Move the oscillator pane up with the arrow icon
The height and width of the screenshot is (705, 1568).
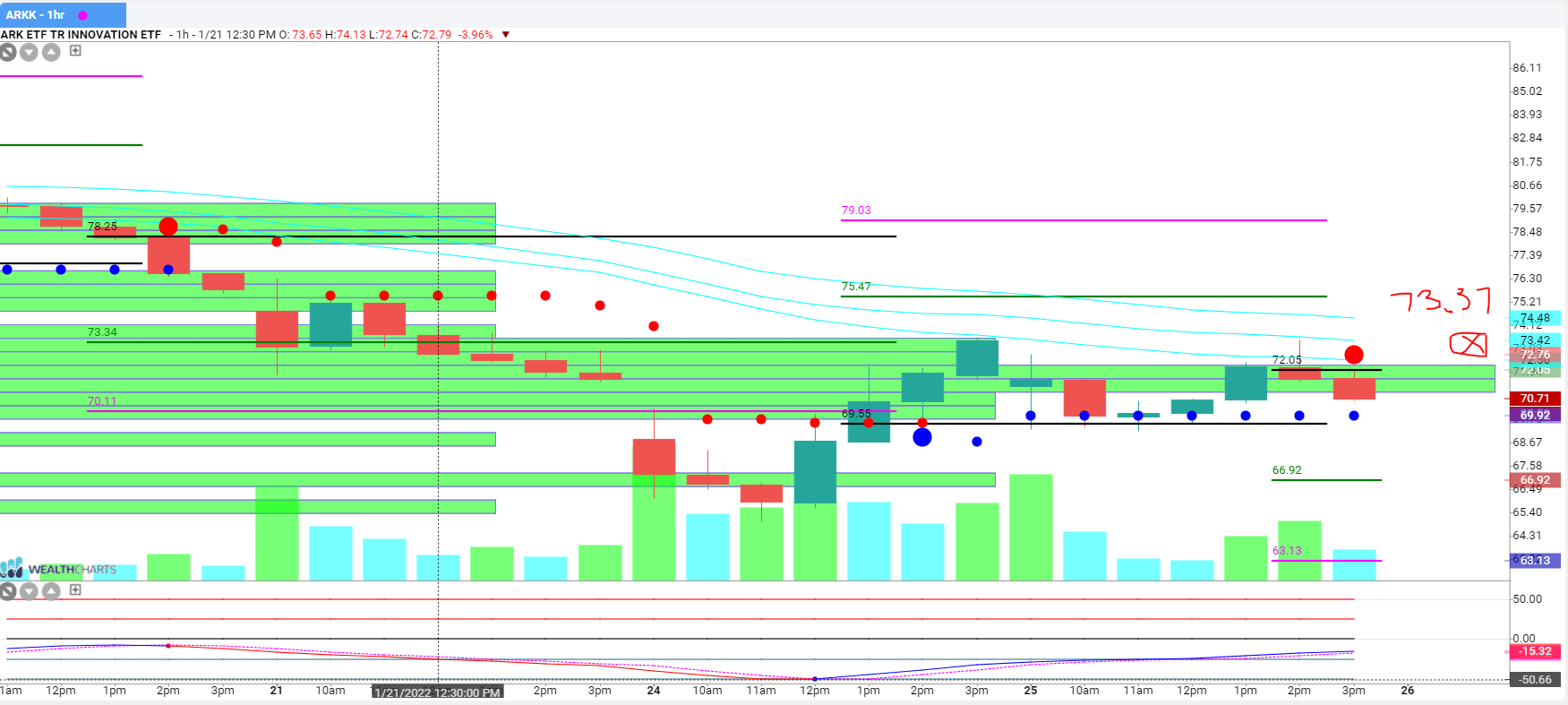point(52,591)
